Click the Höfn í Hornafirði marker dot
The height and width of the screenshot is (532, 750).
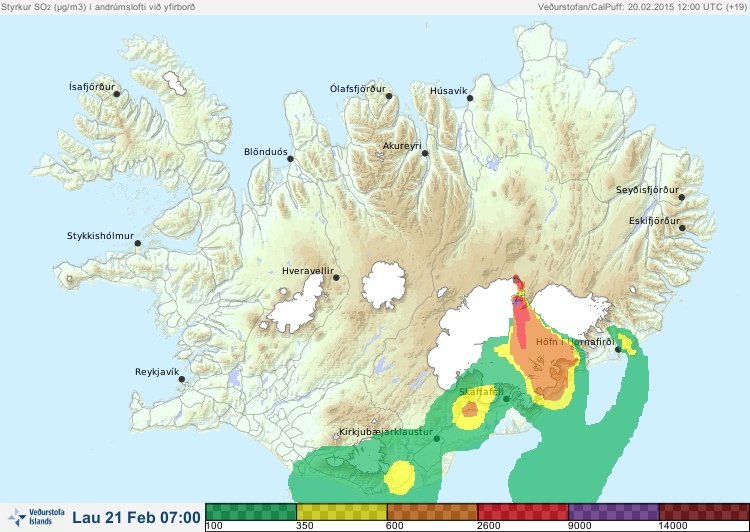618,350
